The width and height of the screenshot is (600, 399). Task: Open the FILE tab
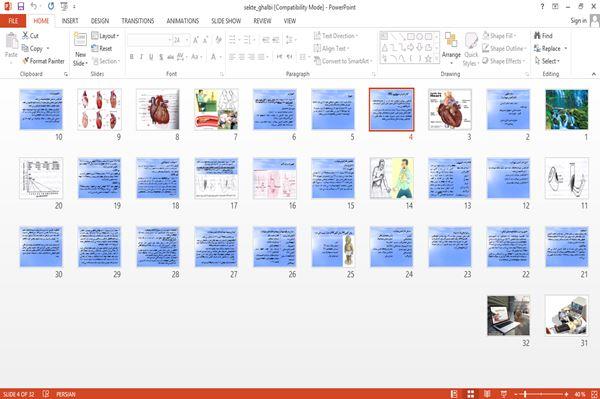pos(13,21)
